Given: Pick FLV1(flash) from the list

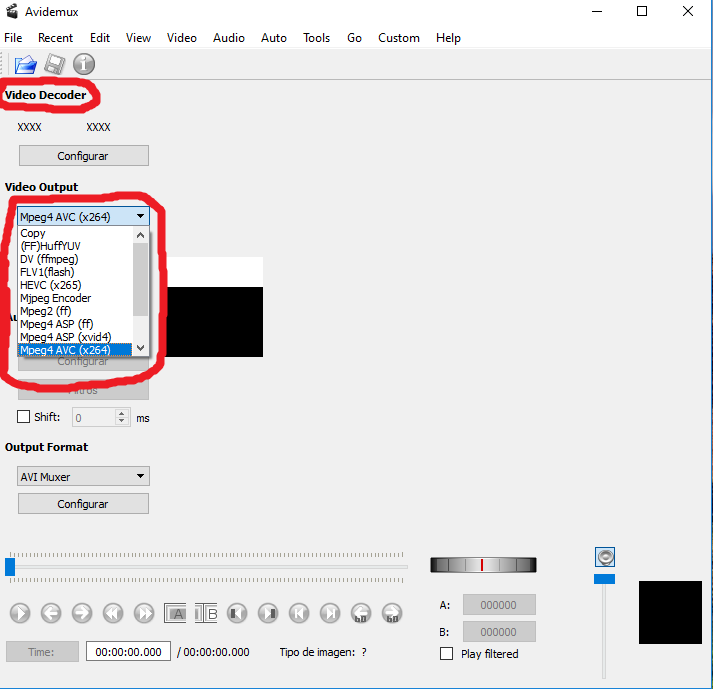Looking at the screenshot, I should [x=75, y=272].
